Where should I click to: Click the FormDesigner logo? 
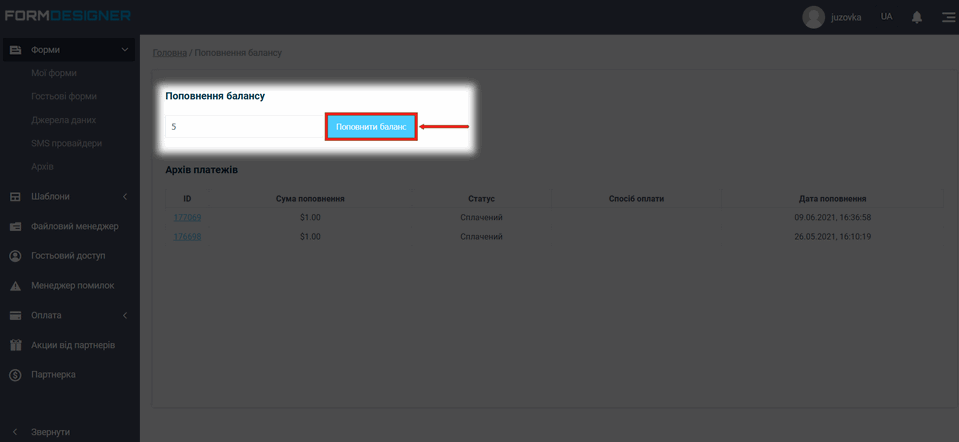click(68, 16)
